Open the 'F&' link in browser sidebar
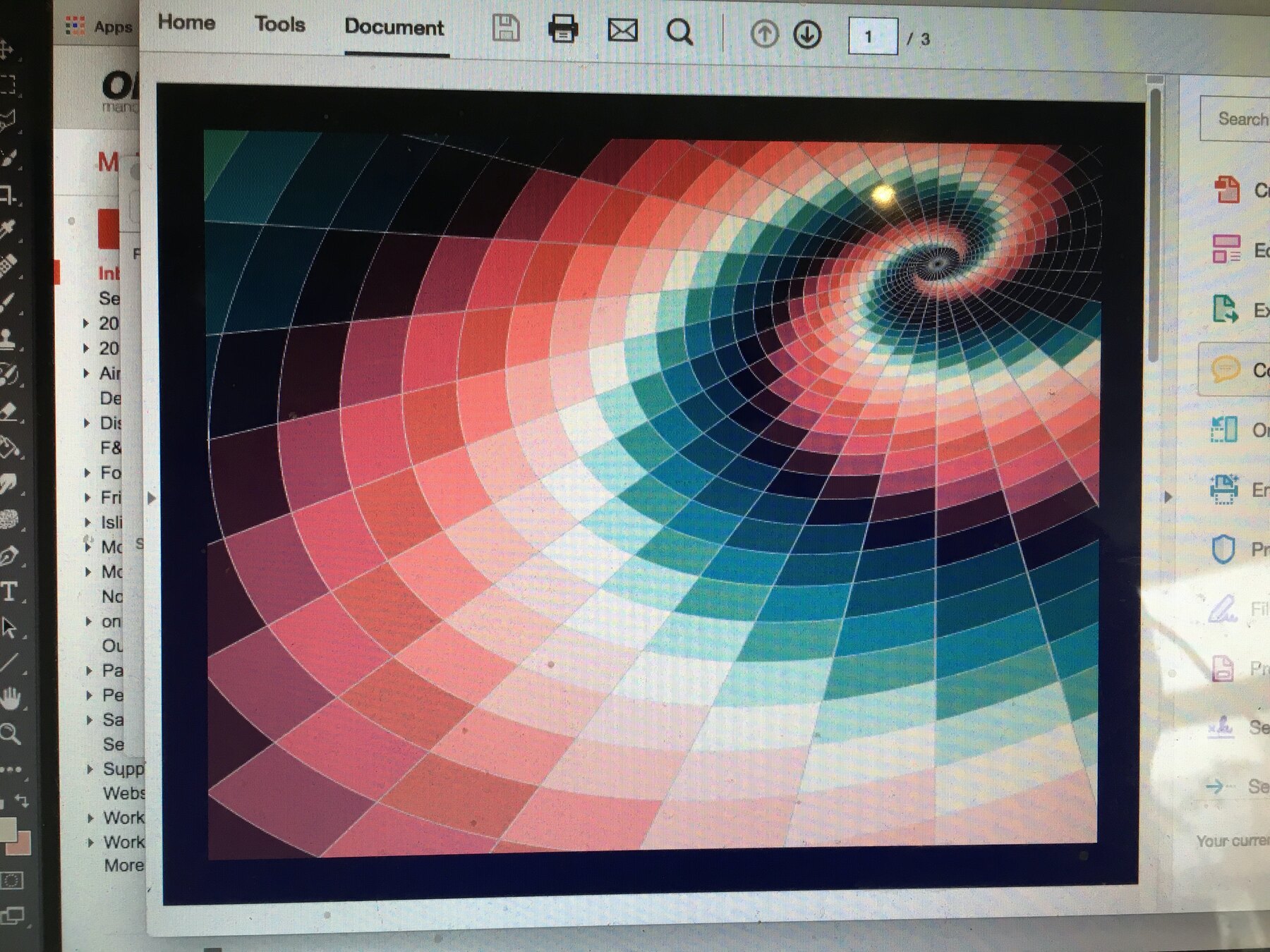The image size is (1270, 952). (x=111, y=448)
